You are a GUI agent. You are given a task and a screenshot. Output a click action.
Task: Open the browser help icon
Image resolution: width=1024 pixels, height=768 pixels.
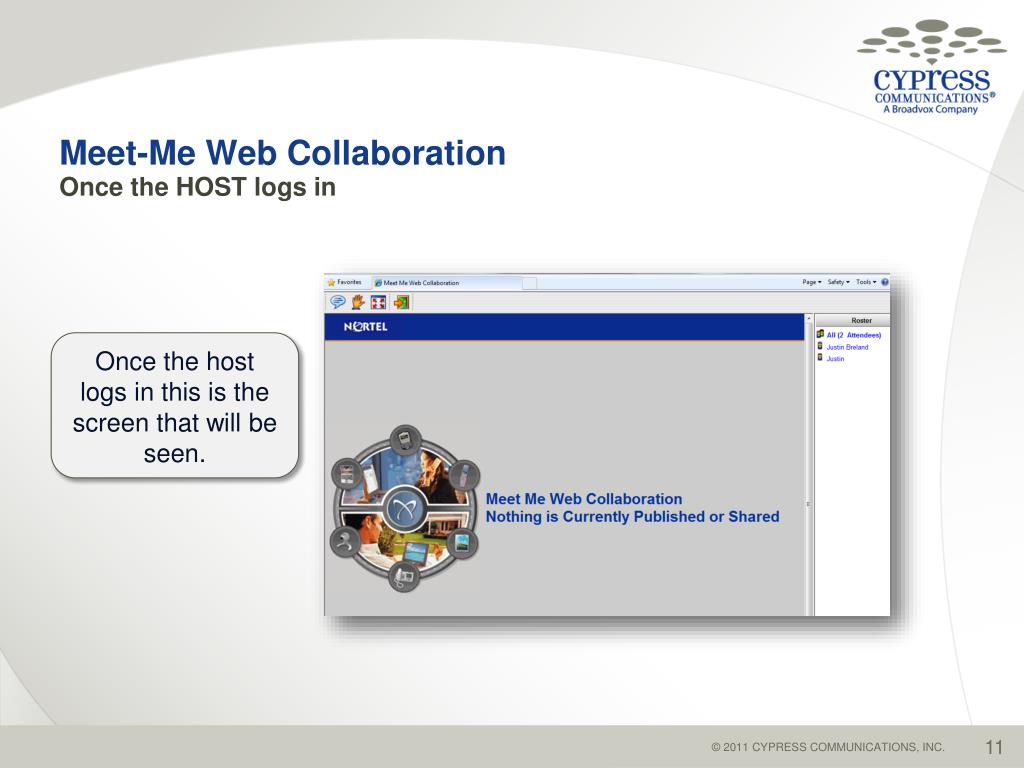click(885, 282)
